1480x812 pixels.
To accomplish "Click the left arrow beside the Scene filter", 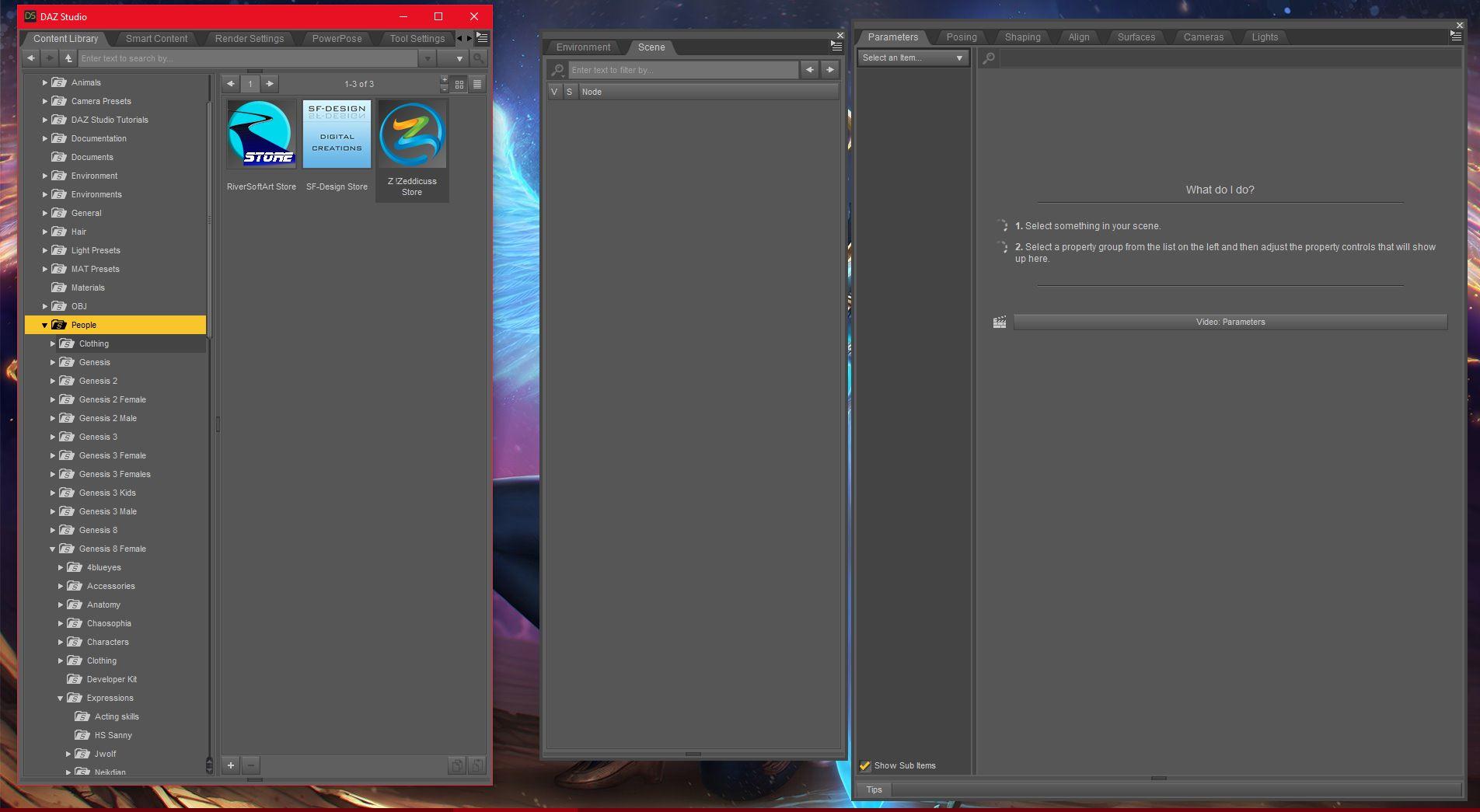I will click(x=810, y=70).
